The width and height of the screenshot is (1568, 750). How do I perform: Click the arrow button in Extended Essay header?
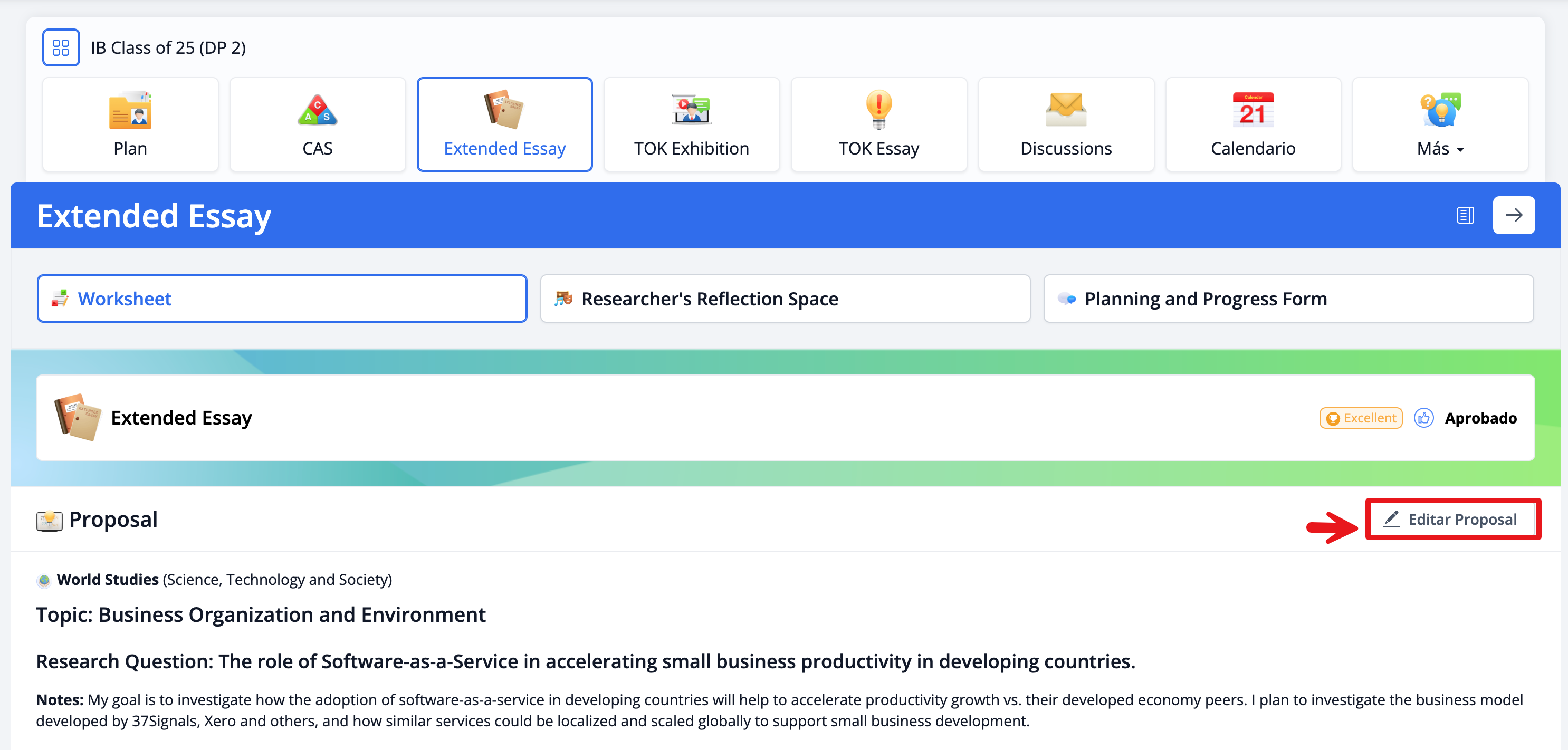click(x=1513, y=215)
